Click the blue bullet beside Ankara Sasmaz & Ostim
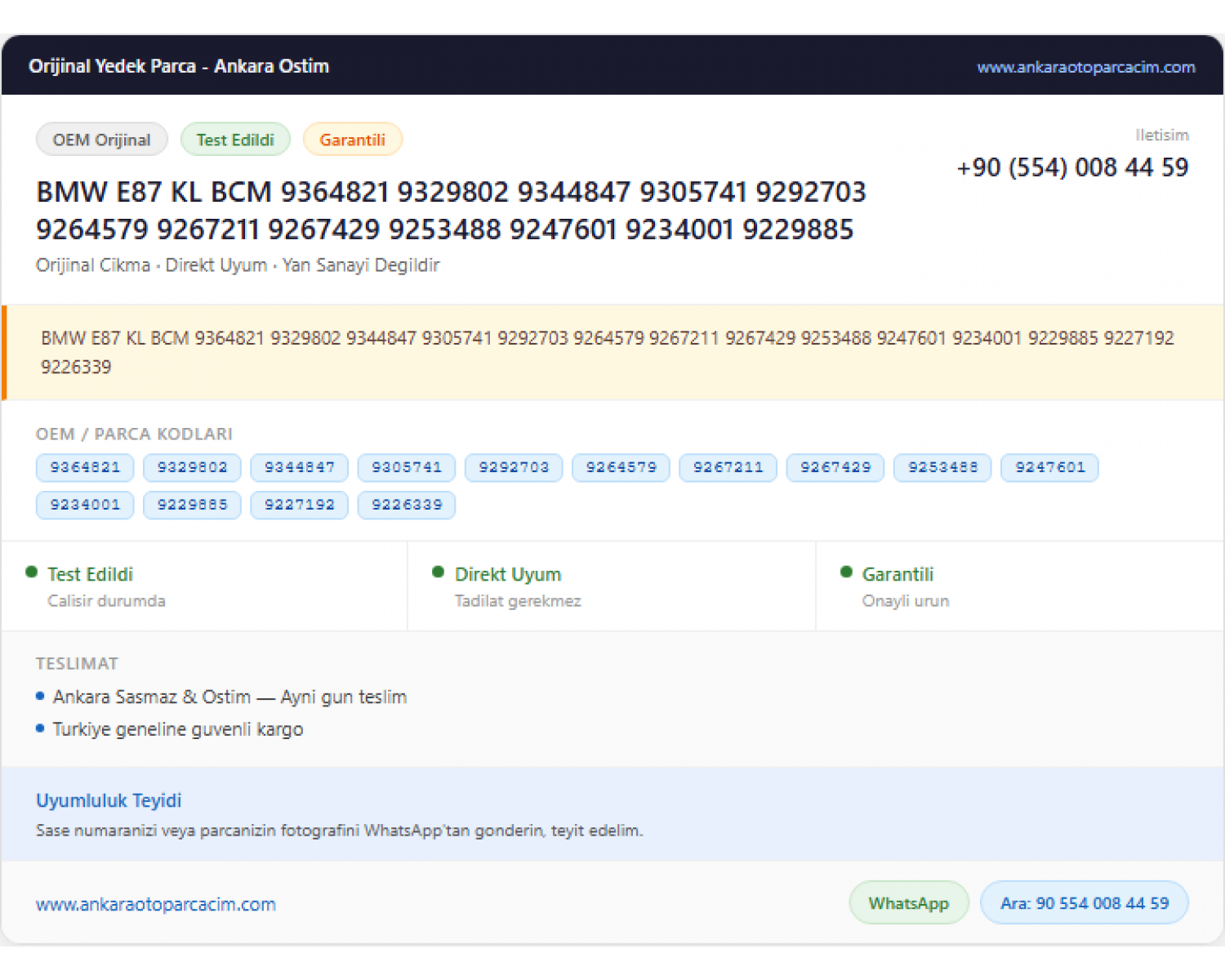 click(40, 697)
